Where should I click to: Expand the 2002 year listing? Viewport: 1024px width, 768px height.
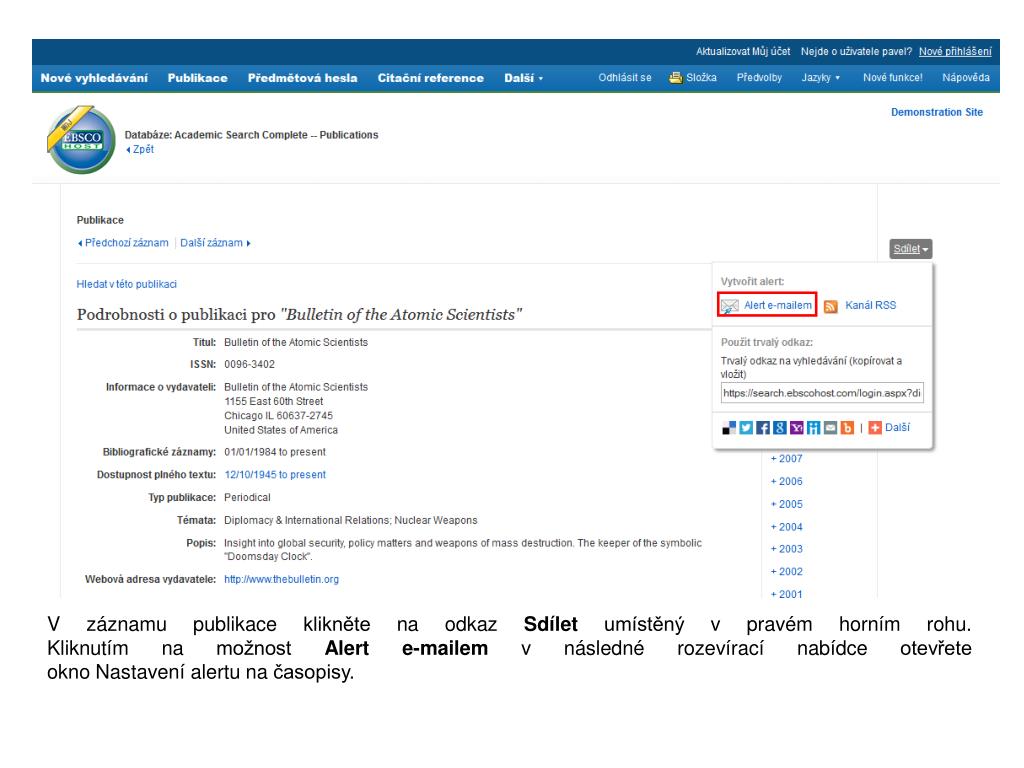point(786,571)
